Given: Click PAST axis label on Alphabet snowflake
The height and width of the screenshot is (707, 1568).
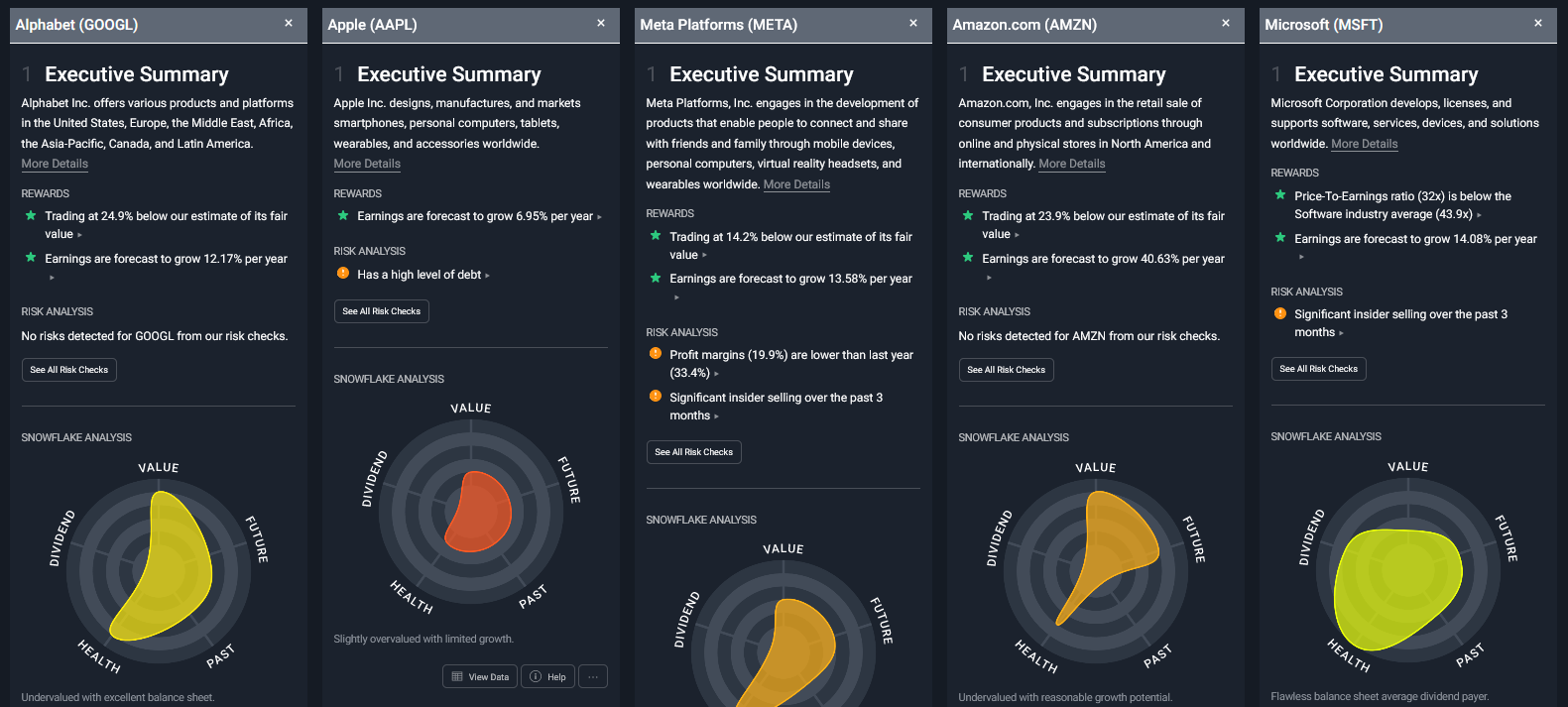Looking at the screenshot, I should pyautogui.click(x=220, y=655).
